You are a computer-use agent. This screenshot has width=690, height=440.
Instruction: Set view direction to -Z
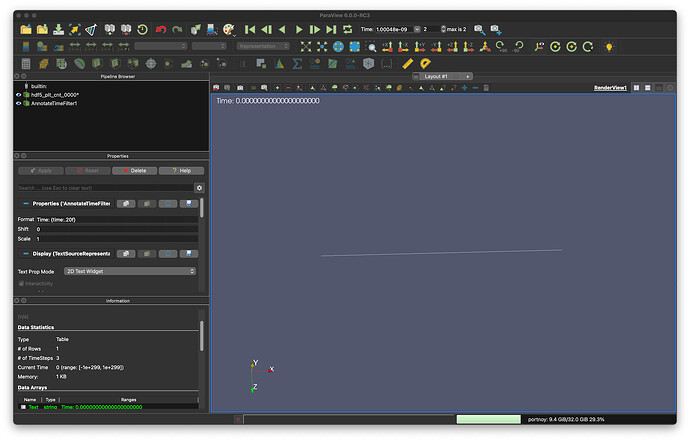pos(469,46)
